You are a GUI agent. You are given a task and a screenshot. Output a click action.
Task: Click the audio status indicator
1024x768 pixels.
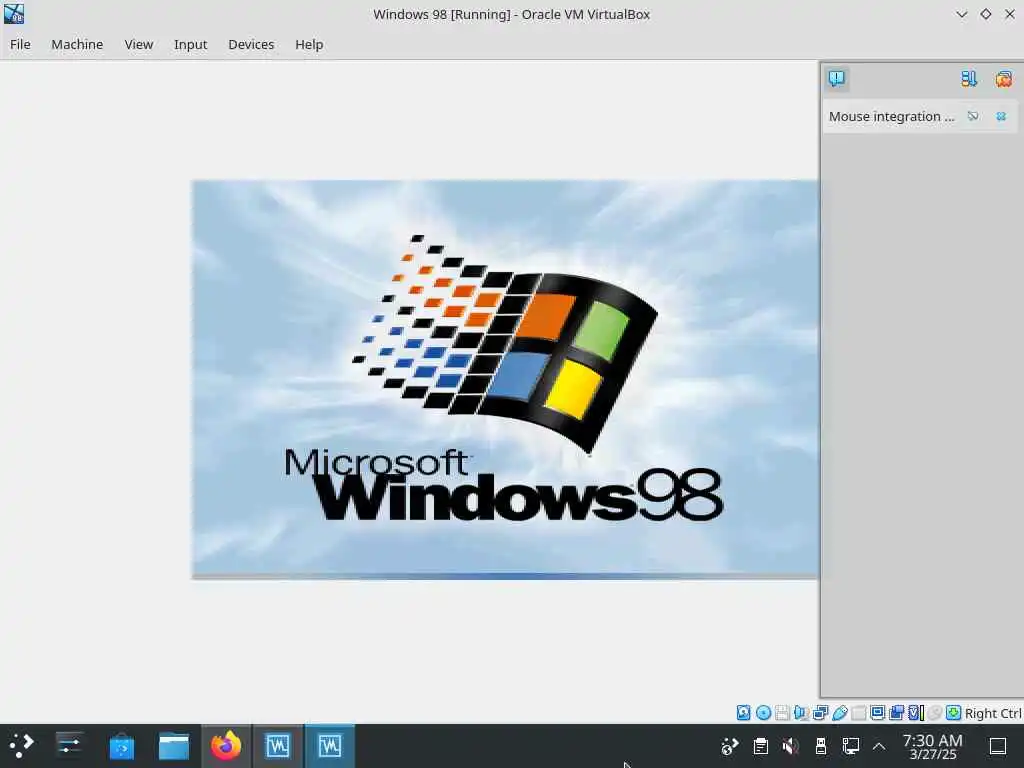pos(801,712)
